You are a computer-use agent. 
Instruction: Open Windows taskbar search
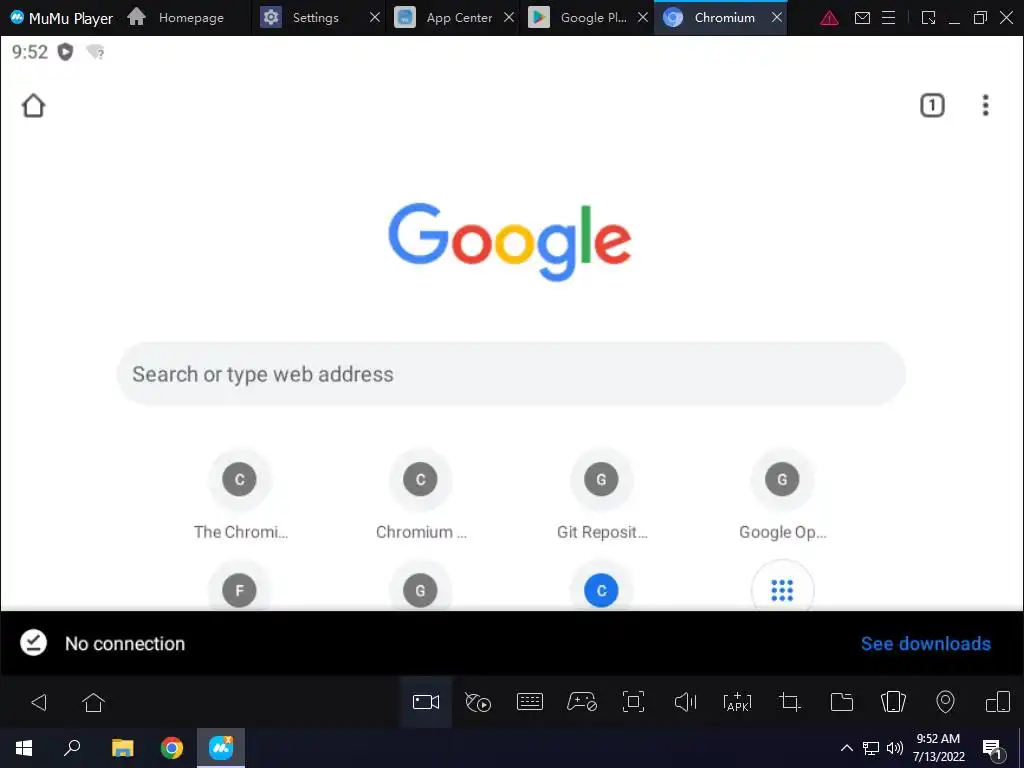coord(72,748)
